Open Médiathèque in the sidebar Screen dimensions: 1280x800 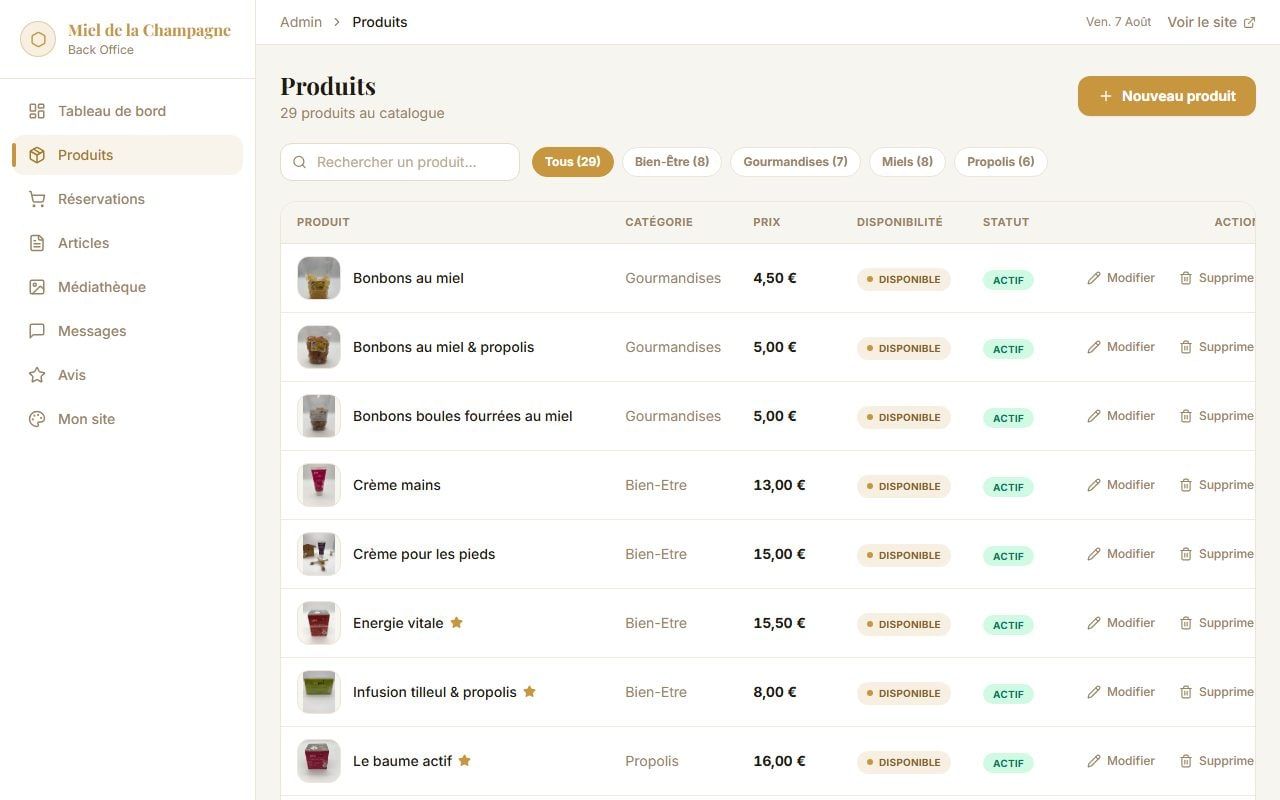(127, 287)
